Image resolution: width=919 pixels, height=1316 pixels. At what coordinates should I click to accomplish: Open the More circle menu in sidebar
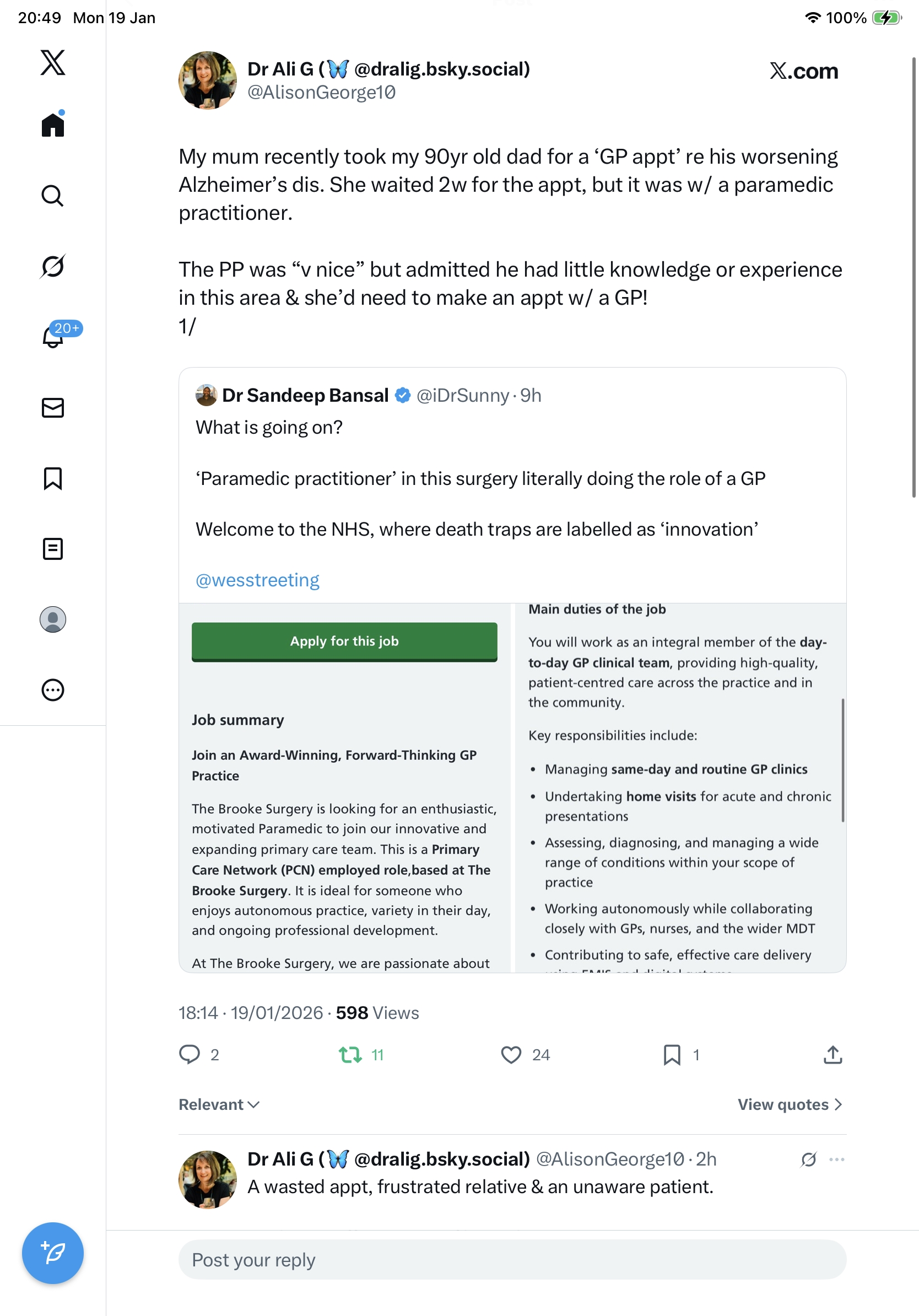pyautogui.click(x=53, y=690)
